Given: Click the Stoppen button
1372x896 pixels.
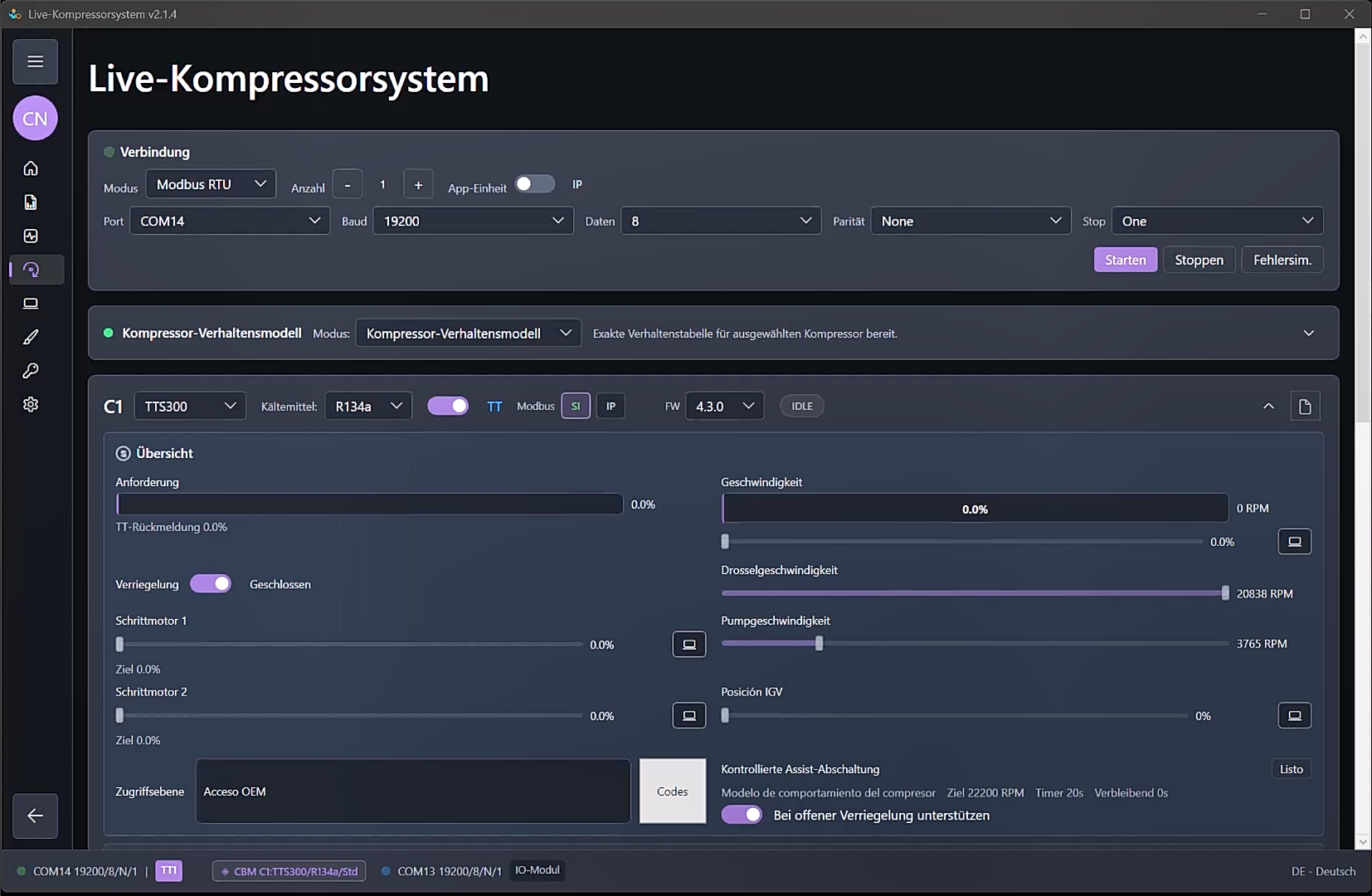Looking at the screenshot, I should [1199, 260].
